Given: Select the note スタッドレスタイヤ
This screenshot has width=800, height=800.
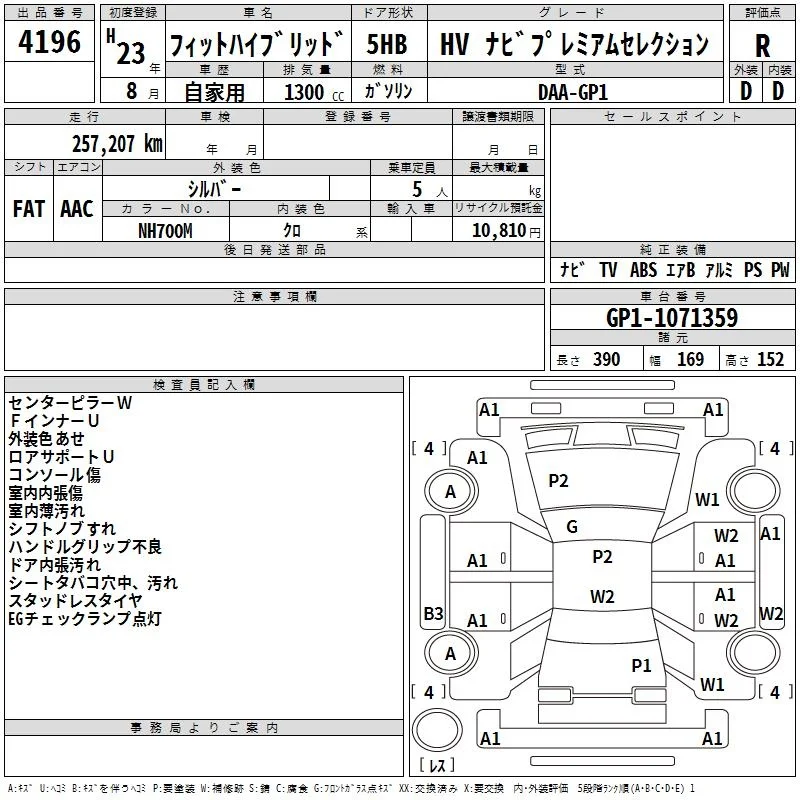Looking at the screenshot, I should coord(75,601).
